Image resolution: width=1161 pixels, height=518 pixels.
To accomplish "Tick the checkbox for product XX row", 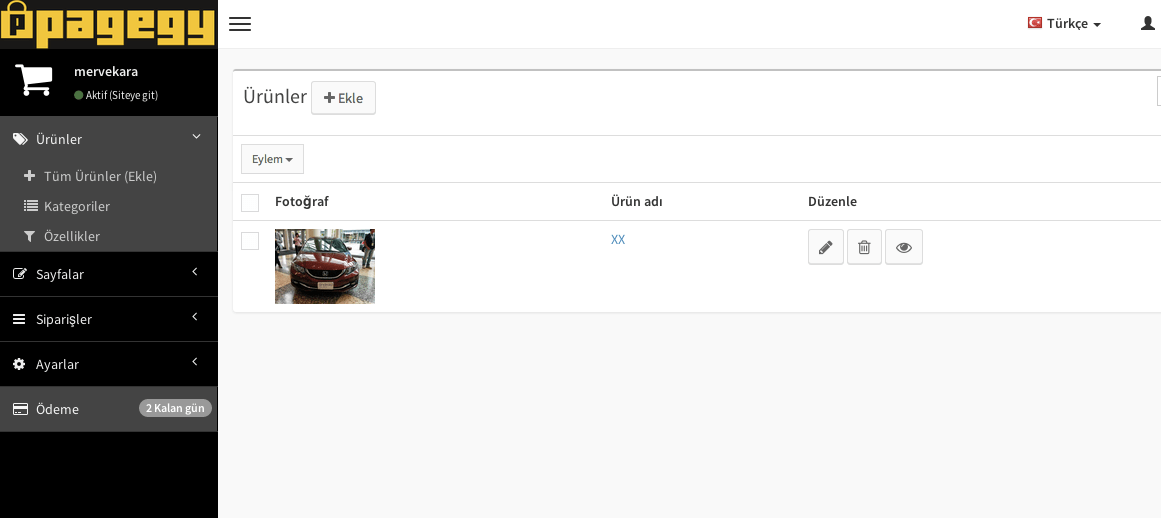I will pos(250,241).
